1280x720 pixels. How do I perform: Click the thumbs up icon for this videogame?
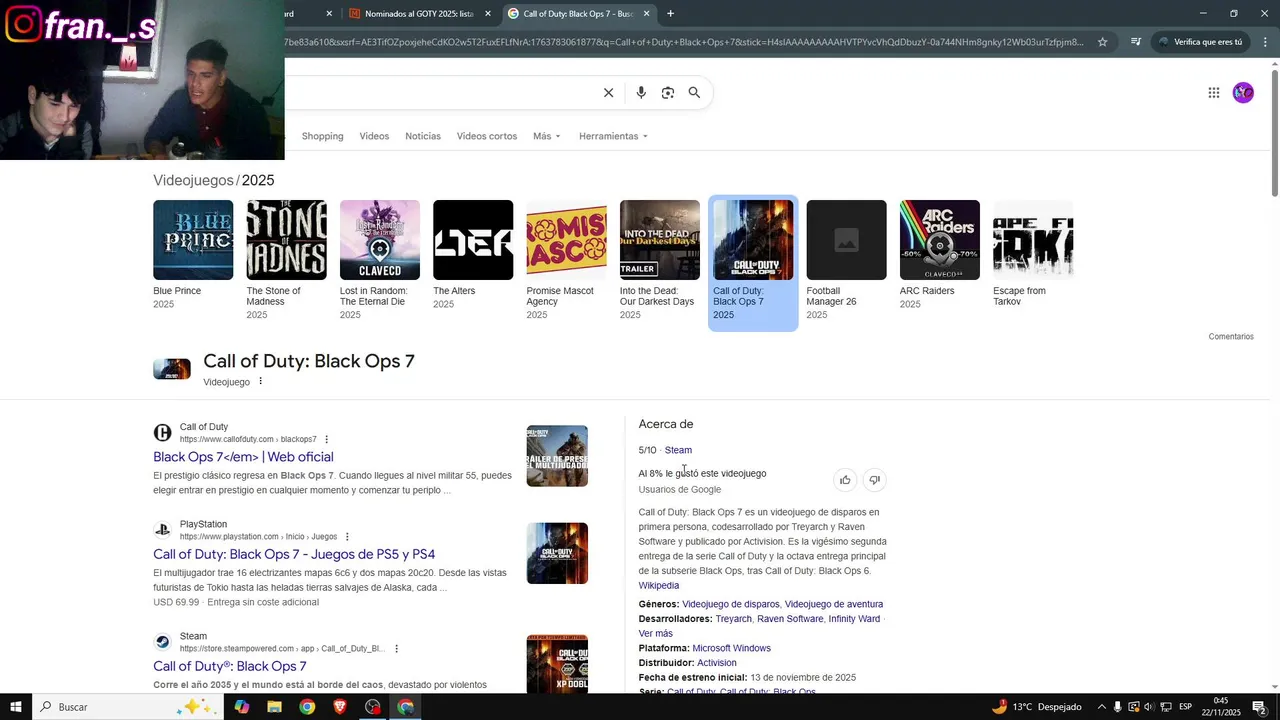845,480
